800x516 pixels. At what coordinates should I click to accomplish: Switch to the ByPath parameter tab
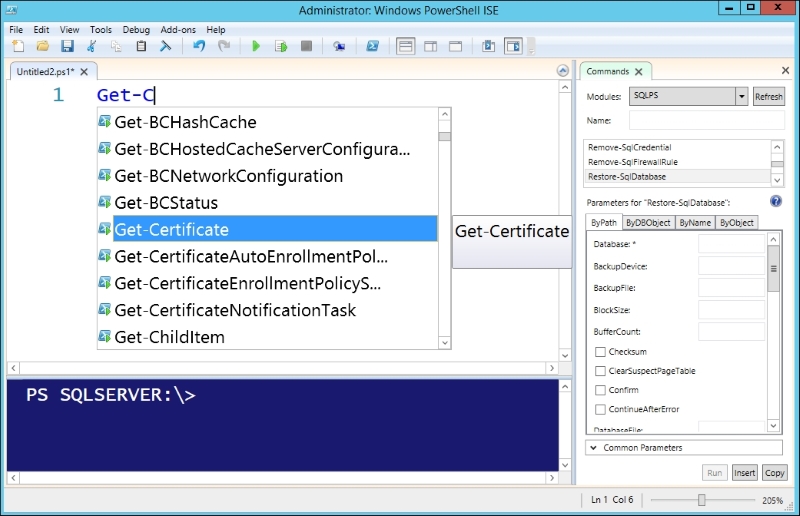(x=604, y=223)
